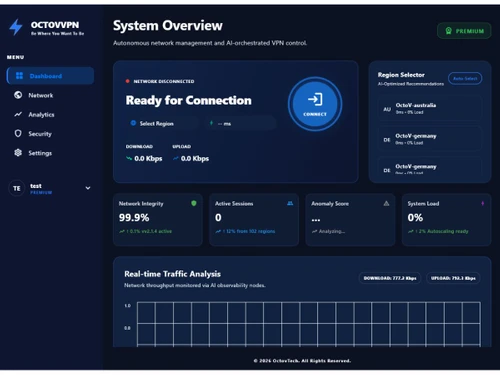This screenshot has height=375, width=500.
Task: Click the red network disconnected status dot
Action: click(127, 81)
